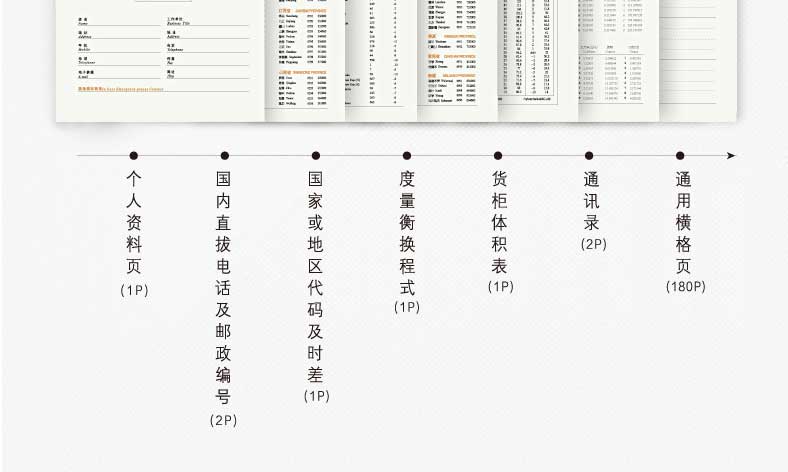The height and width of the screenshot is (472, 788).
Task: Select the dot above 国家或地区代码及时差
Action: pos(315,156)
